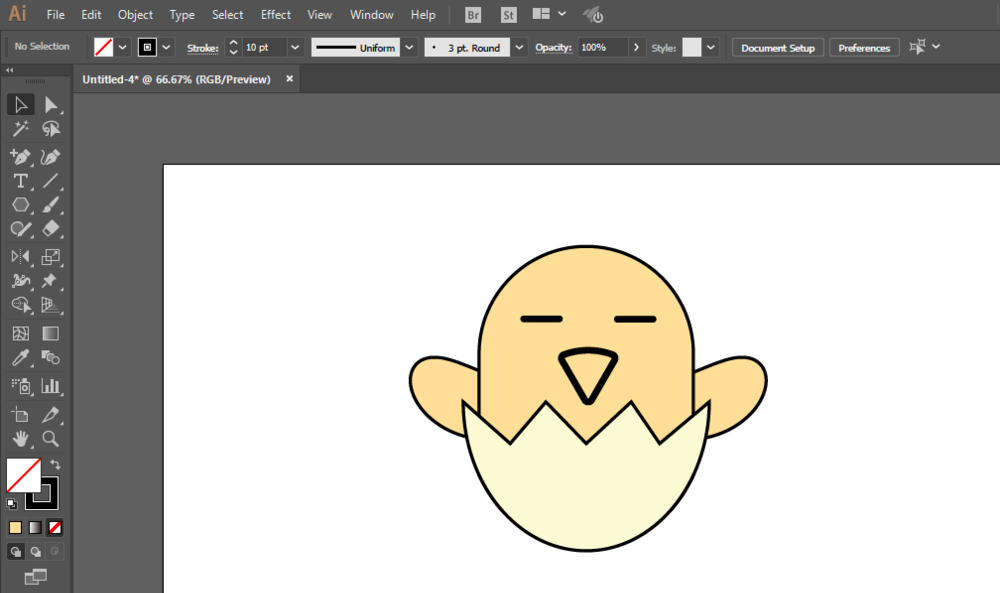Open the stroke weight dropdown

tap(295, 47)
